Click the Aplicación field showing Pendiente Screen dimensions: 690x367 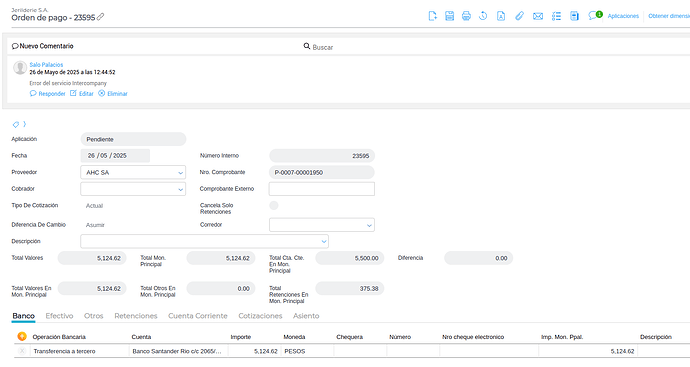pos(133,139)
